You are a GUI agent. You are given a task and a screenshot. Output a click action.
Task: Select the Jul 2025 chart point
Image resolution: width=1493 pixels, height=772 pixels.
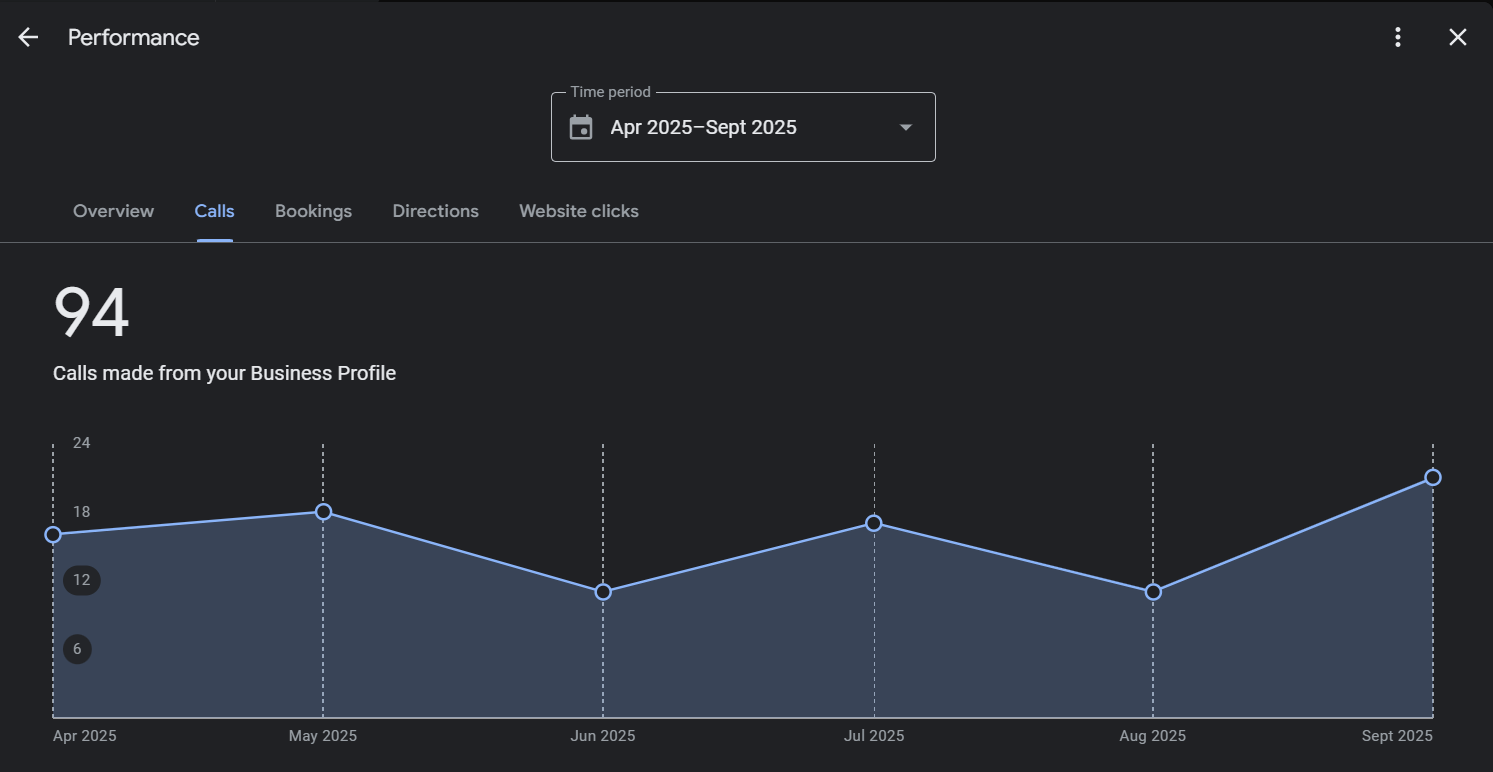click(x=874, y=523)
